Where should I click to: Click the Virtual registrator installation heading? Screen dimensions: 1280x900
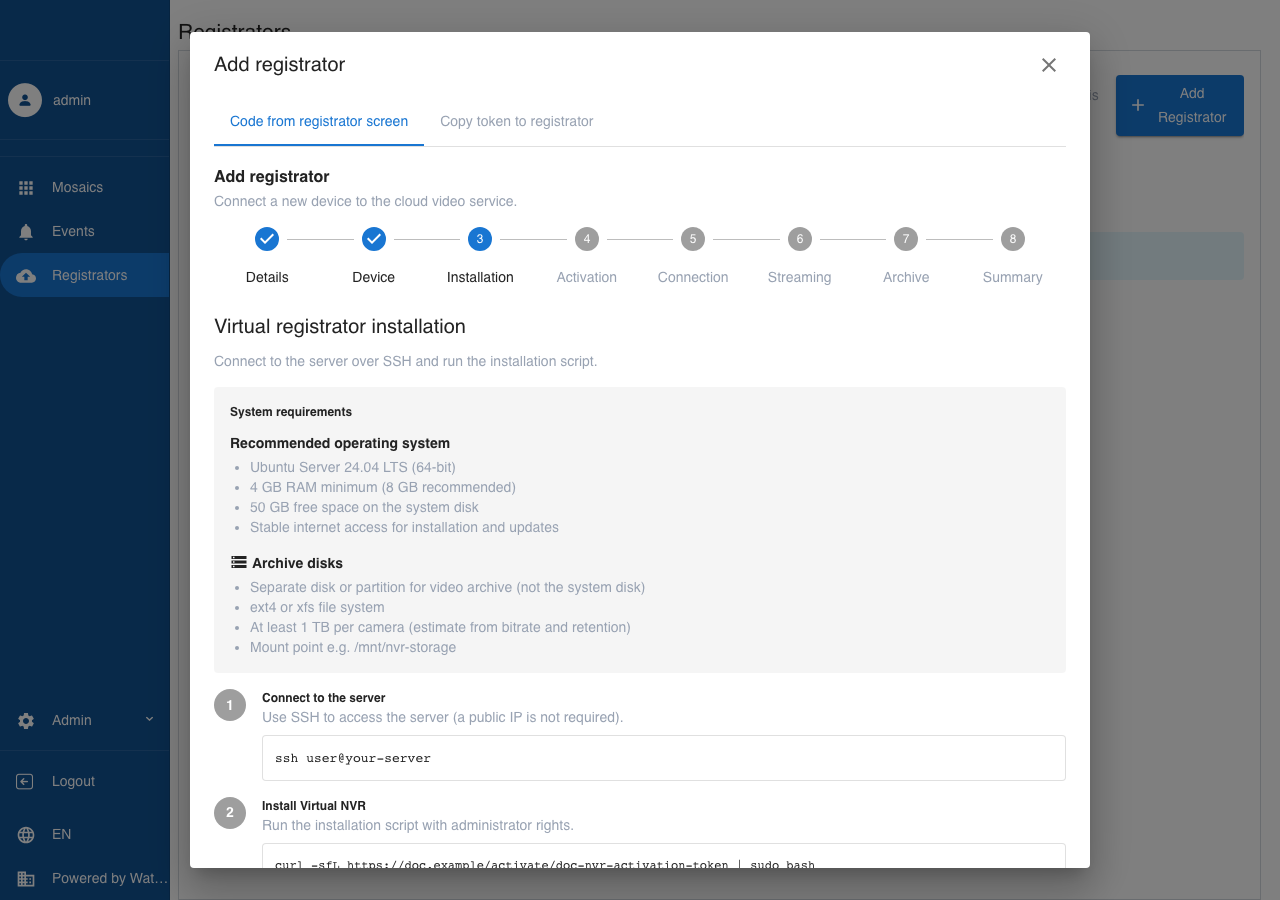click(x=340, y=327)
